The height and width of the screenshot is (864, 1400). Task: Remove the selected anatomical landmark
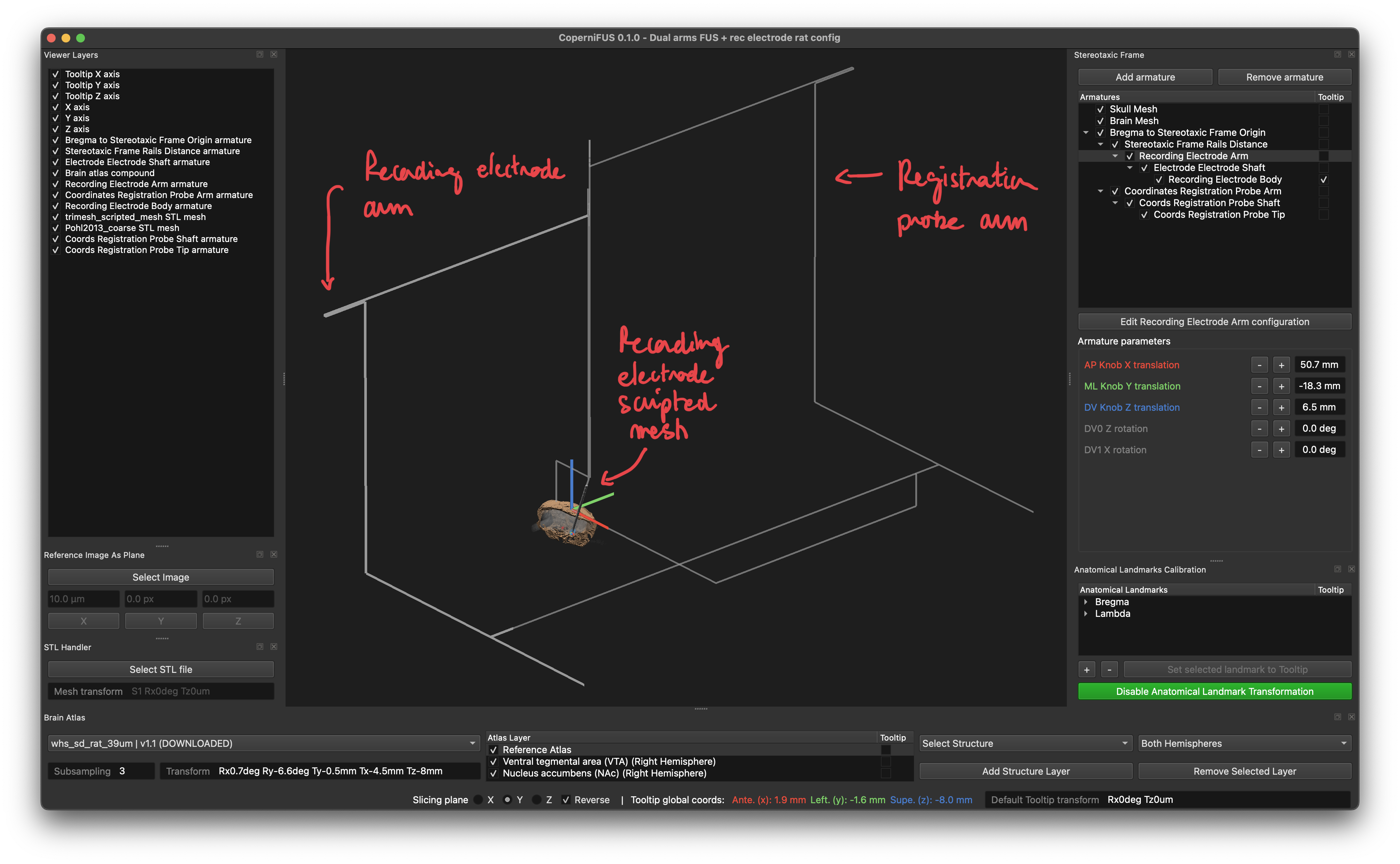[1109, 670]
